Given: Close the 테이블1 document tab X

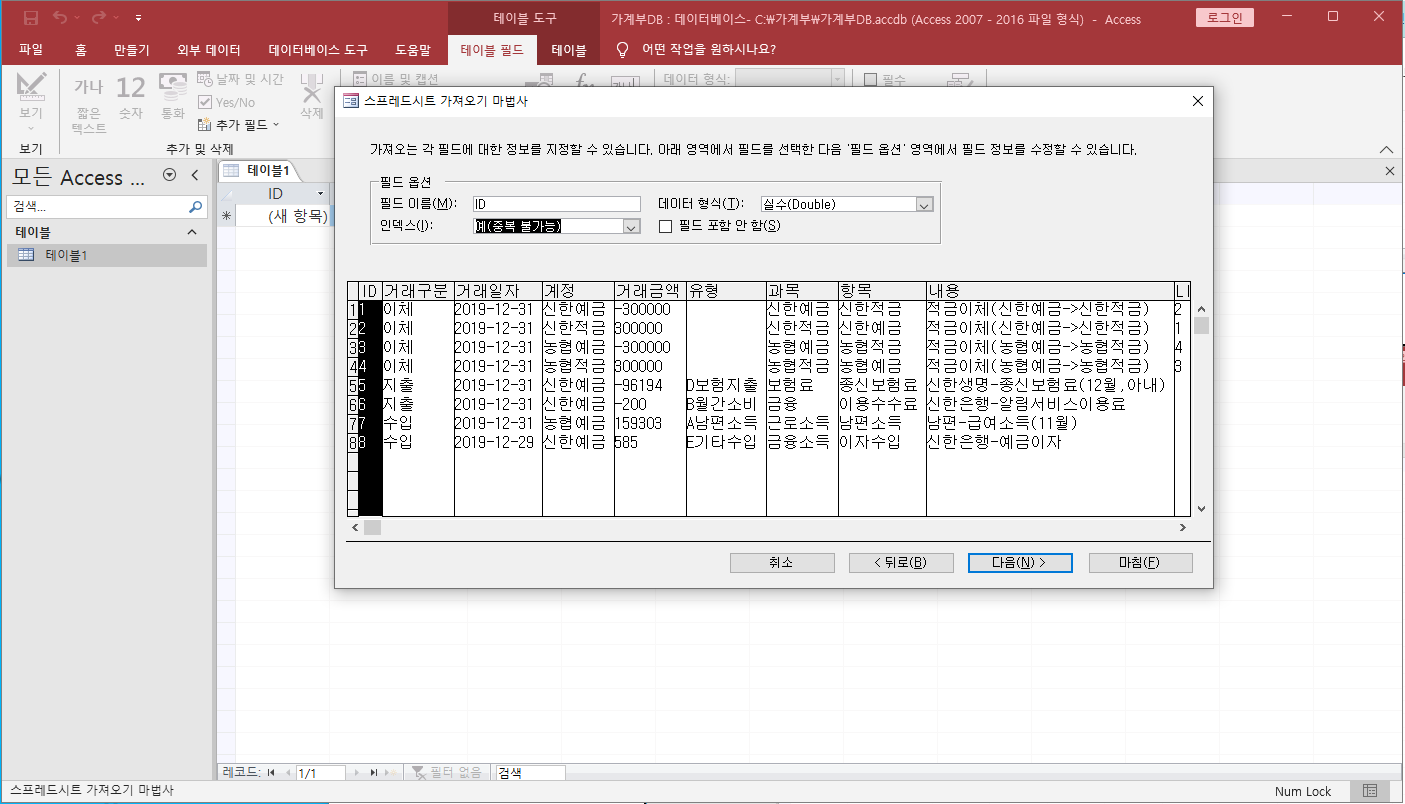Looking at the screenshot, I should (x=1389, y=171).
